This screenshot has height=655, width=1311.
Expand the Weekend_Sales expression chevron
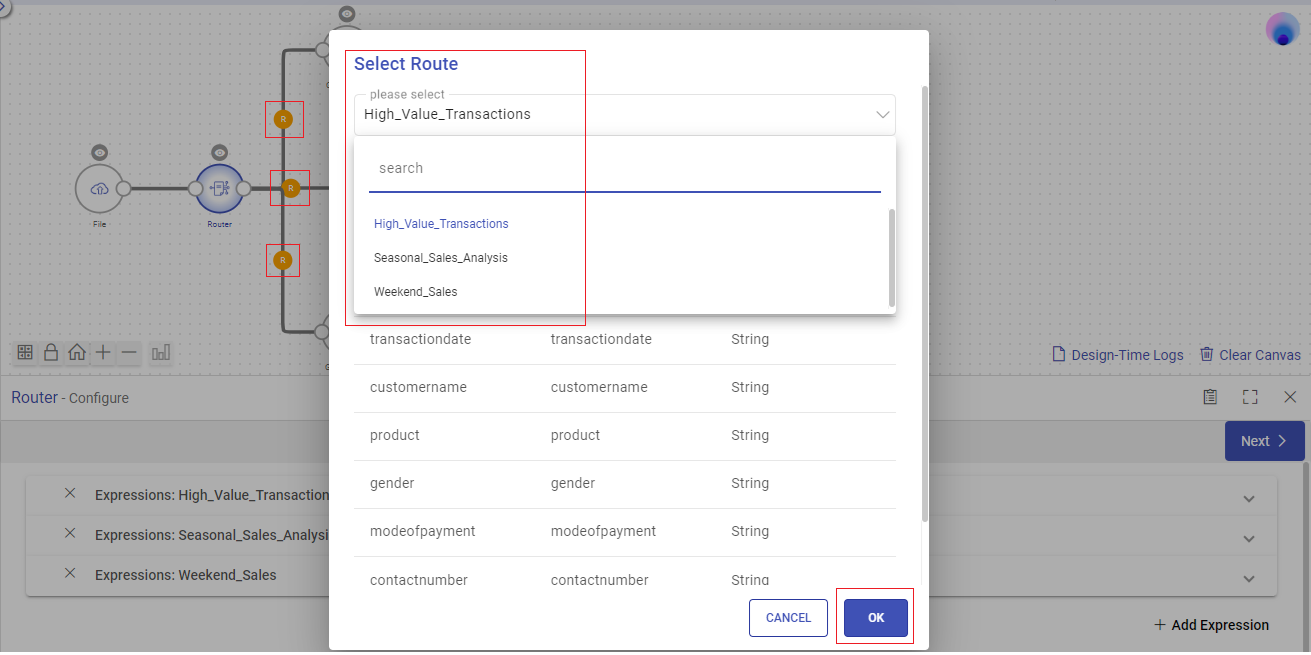coord(1248,579)
